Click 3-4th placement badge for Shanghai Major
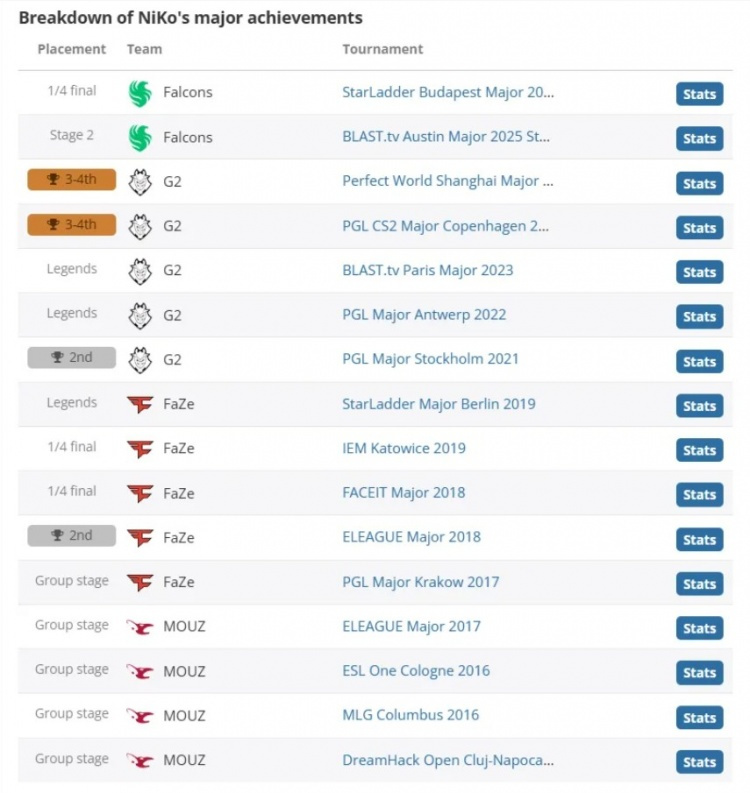The image size is (750, 793). coord(72,180)
